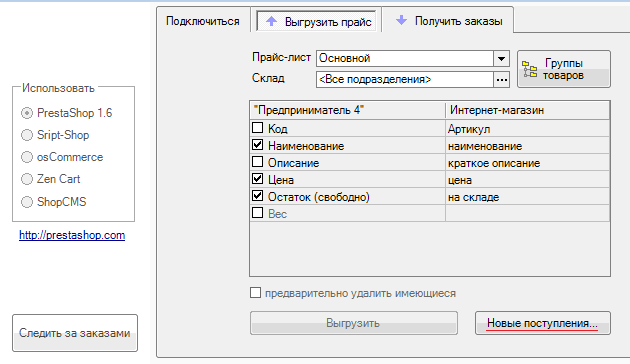Viewport: 630px width, 364px height.
Task: Click the tree icon on Группы товаров button
Action: (529, 69)
